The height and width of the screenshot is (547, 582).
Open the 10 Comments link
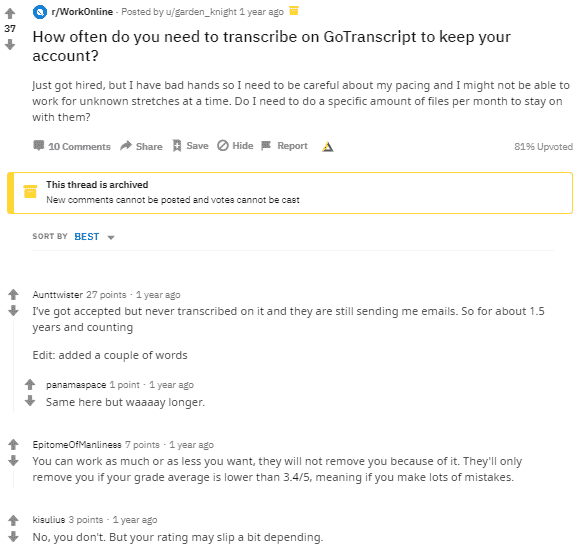pos(72,146)
